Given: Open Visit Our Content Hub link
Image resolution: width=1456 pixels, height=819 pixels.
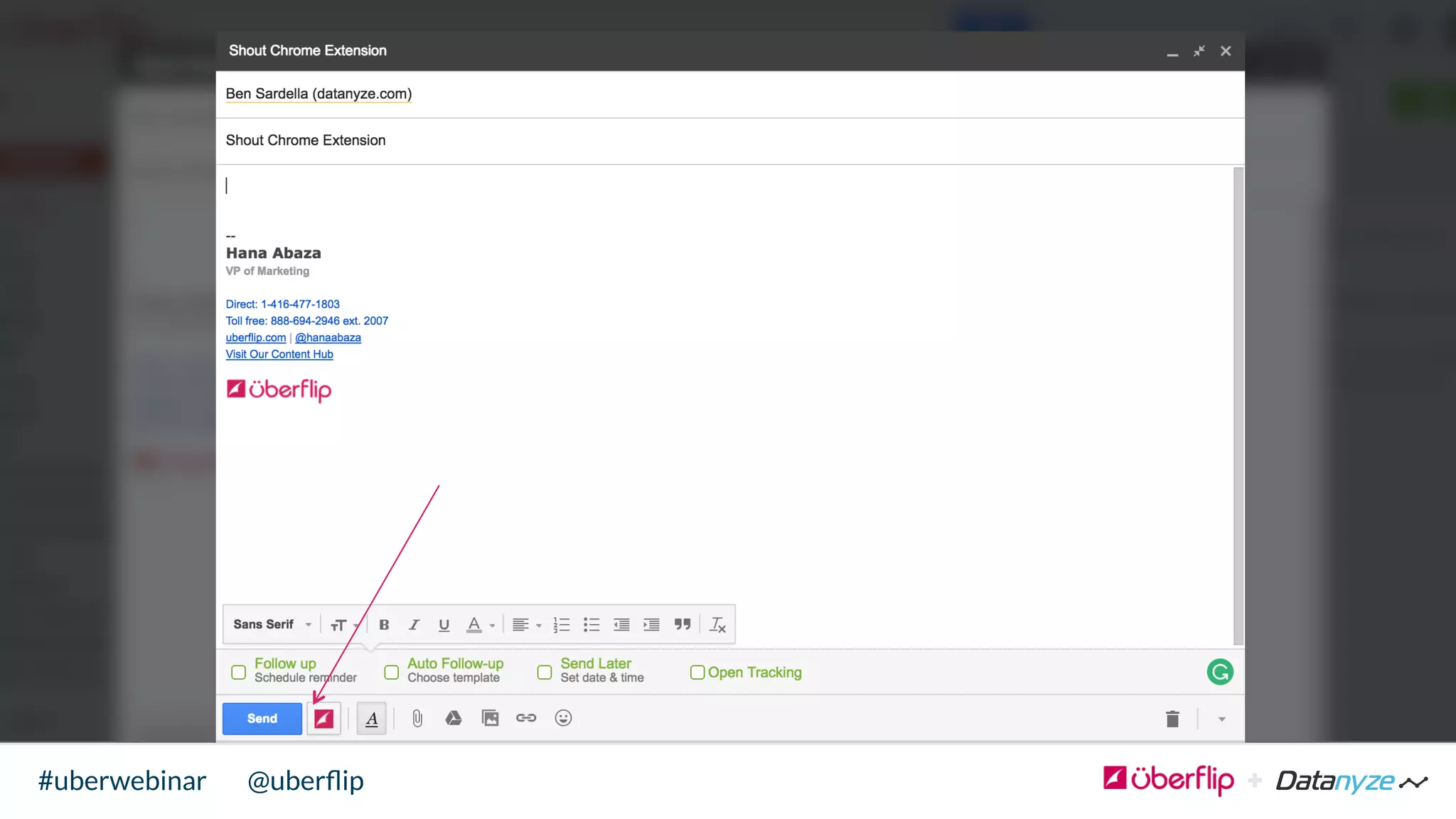Looking at the screenshot, I should [x=279, y=354].
